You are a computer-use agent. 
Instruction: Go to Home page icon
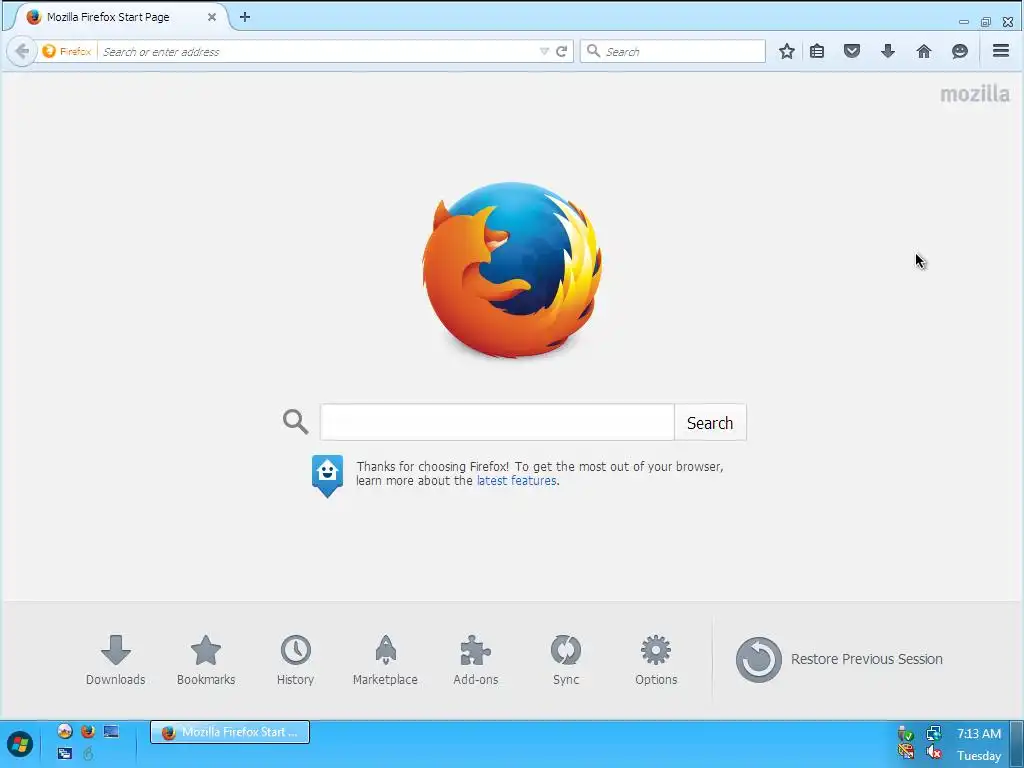(924, 51)
